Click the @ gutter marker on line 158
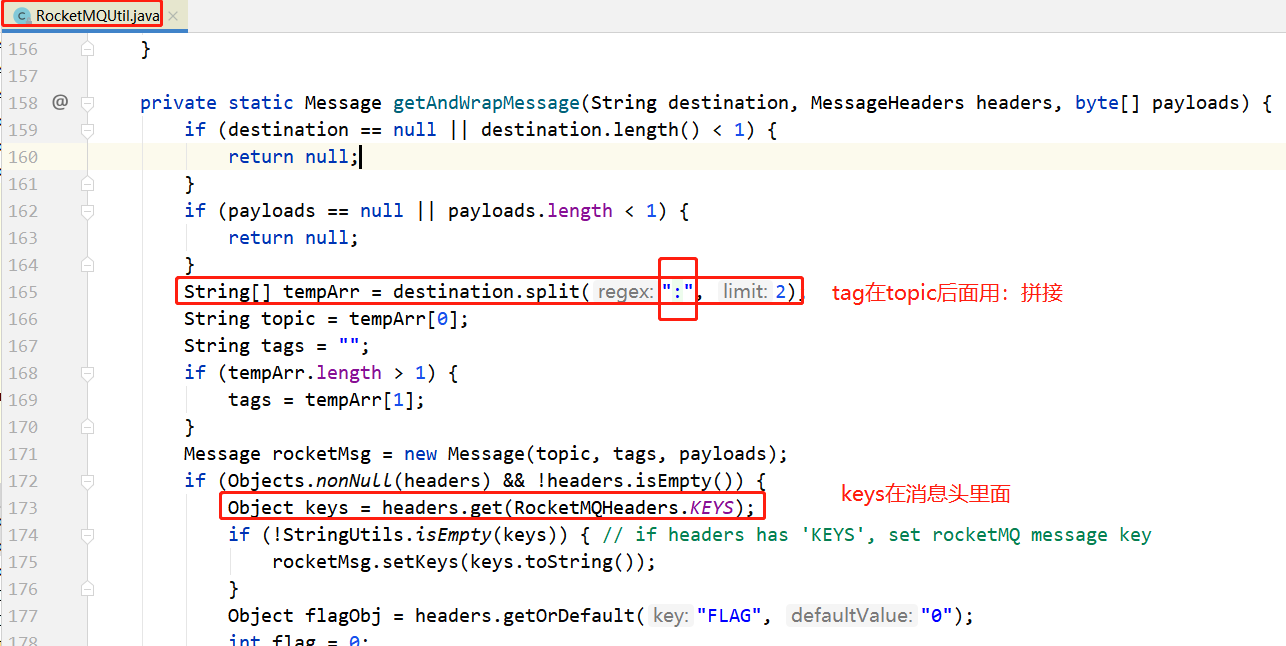The height and width of the screenshot is (646, 1286). pyautogui.click(x=60, y=102)
